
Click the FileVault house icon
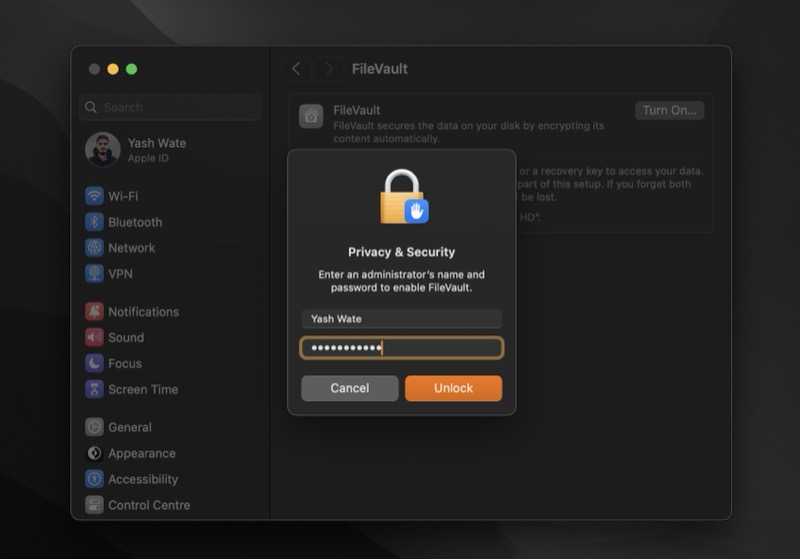[311, 116]
